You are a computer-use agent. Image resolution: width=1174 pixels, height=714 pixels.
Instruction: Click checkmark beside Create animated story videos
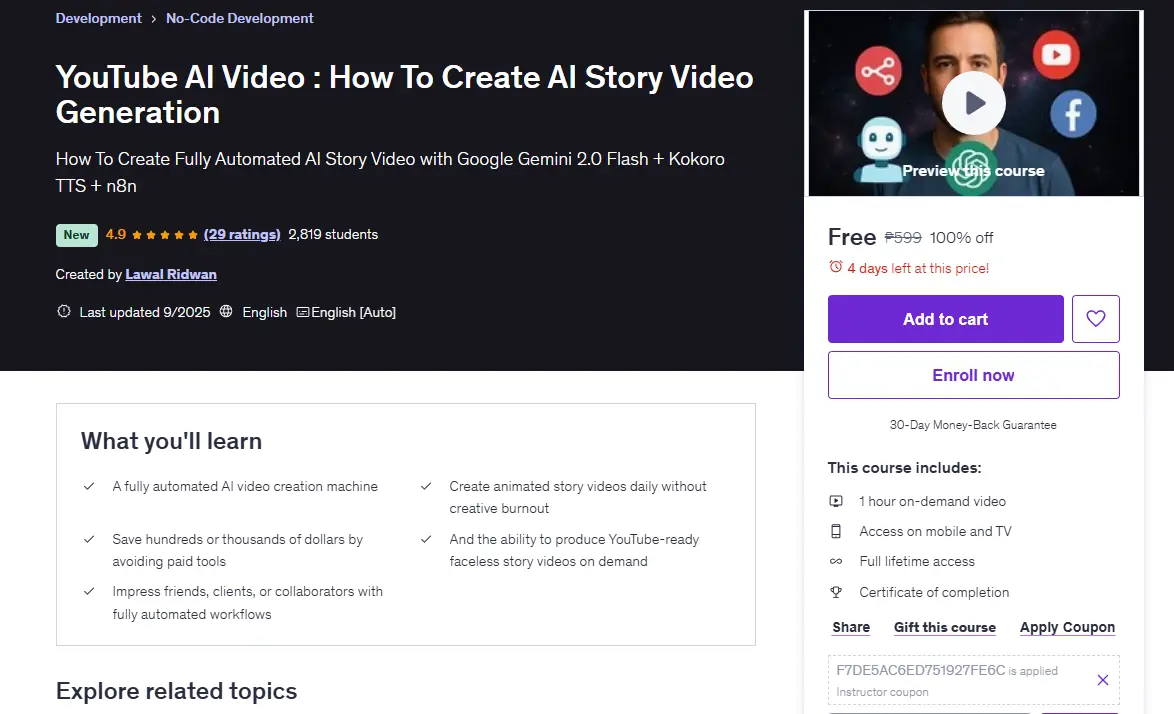[426, 486]
